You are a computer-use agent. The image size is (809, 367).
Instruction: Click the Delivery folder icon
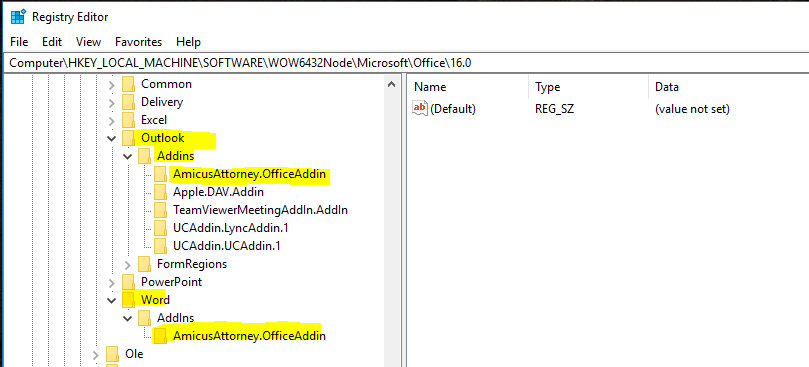(128, 102)
